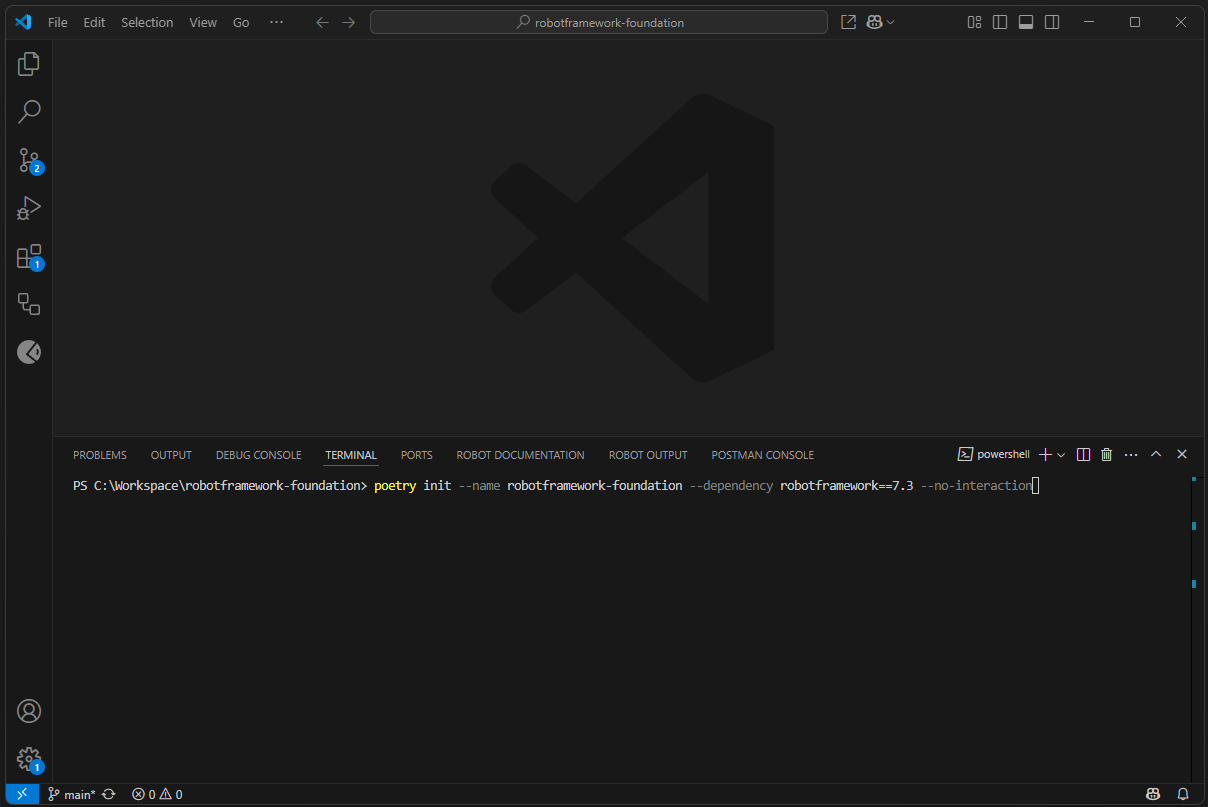
Task: Switch to the OUTPUT tab
Action: coord(171,455)
